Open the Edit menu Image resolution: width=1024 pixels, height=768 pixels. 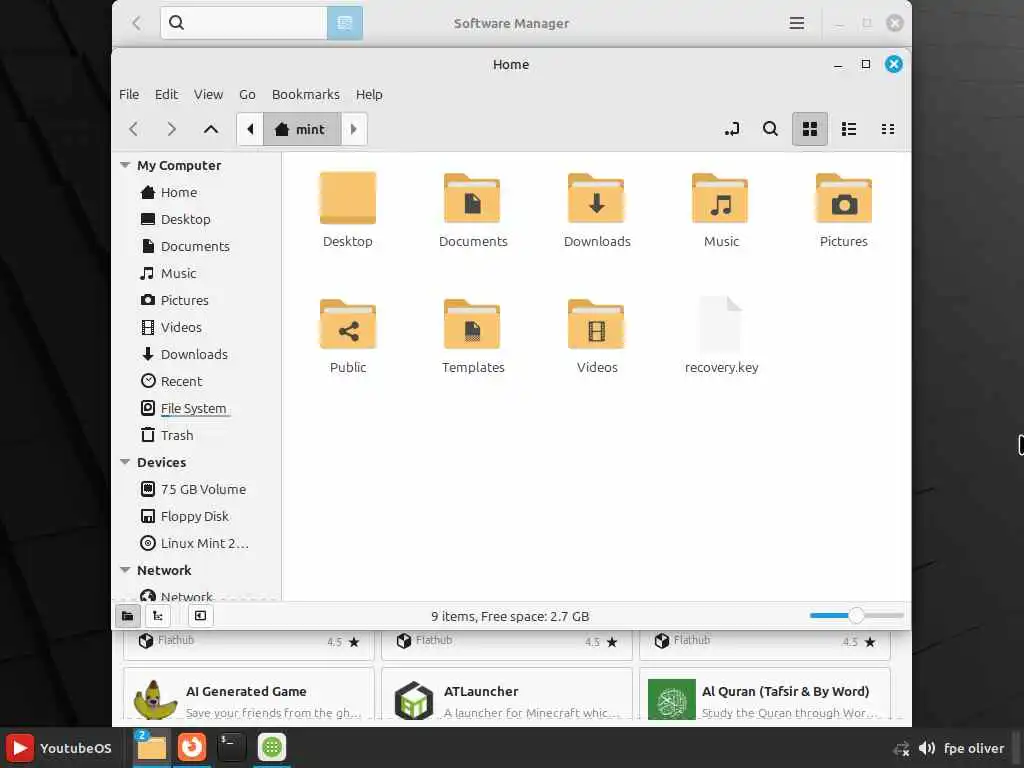[166, 94]
